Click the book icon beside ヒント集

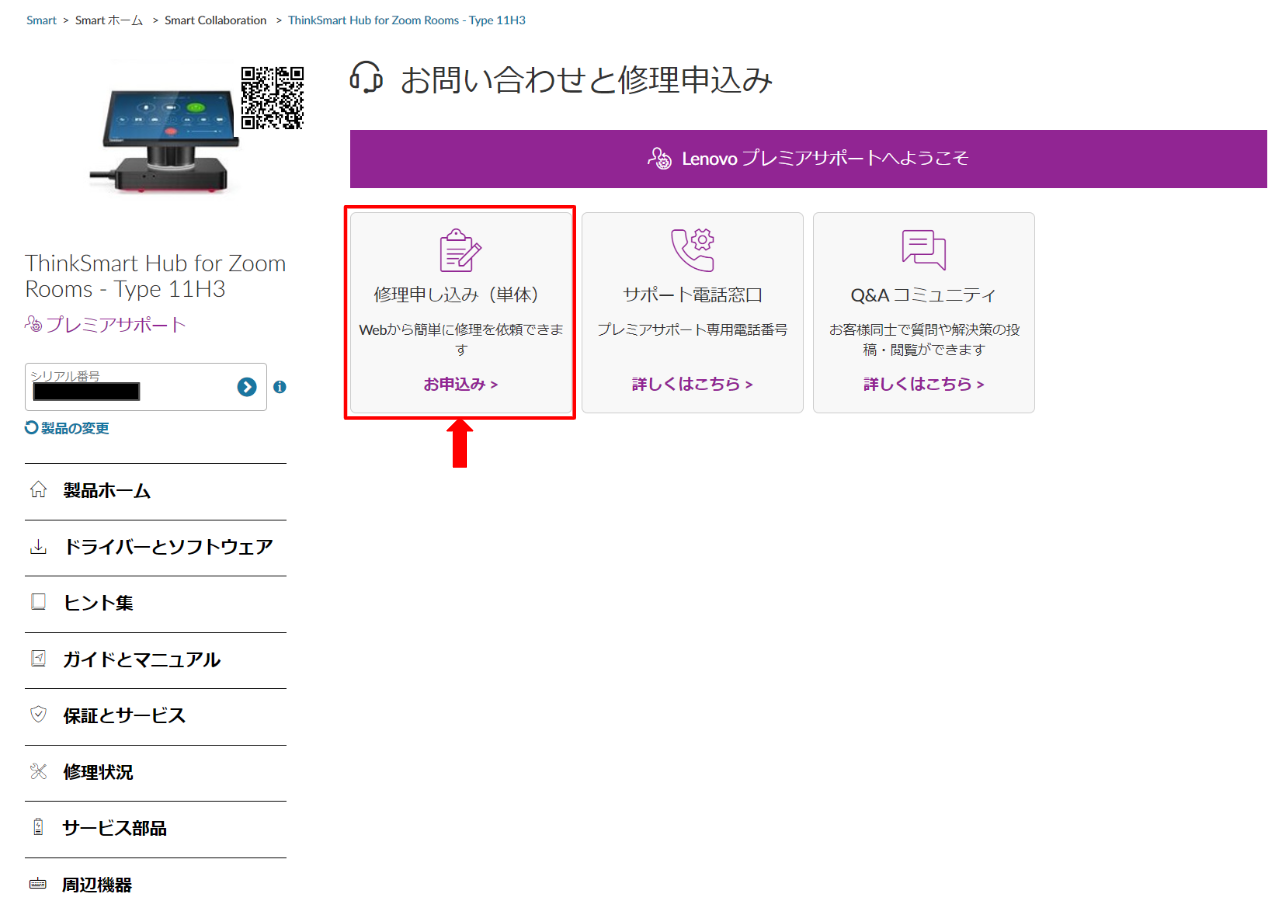click(x=39, y=603)
